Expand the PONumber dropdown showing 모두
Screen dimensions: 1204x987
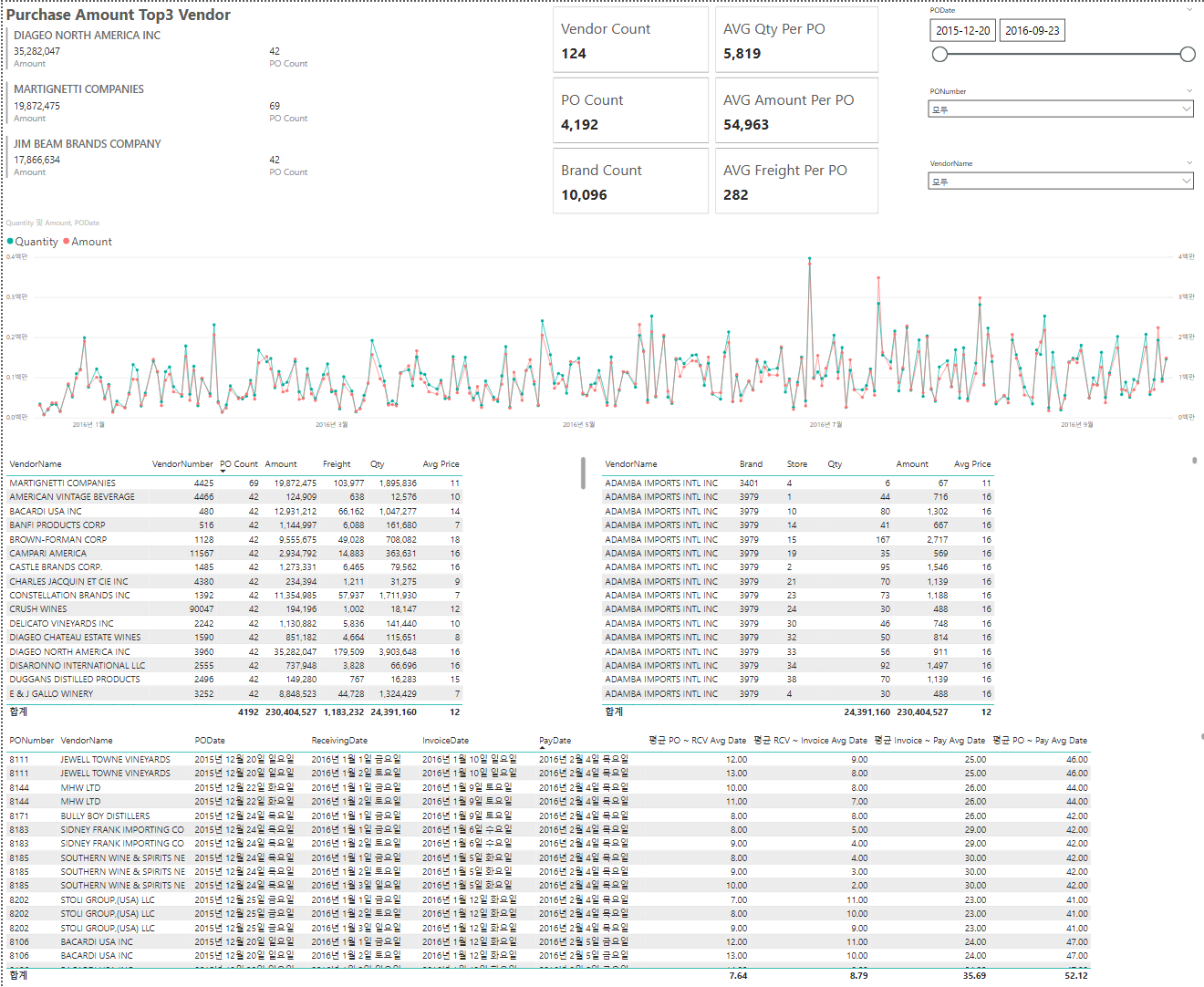click(1062, 109)
